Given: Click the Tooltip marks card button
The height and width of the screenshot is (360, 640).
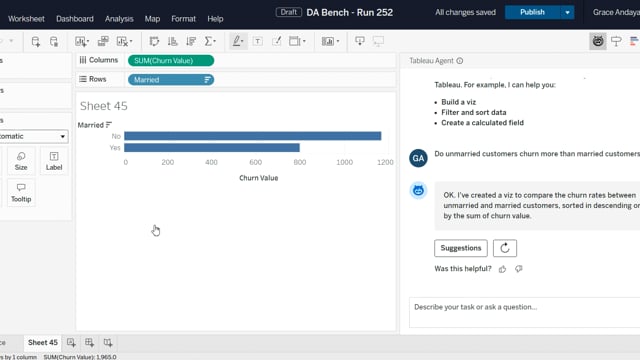Looking at the screenshot, I should coord(21,193).
